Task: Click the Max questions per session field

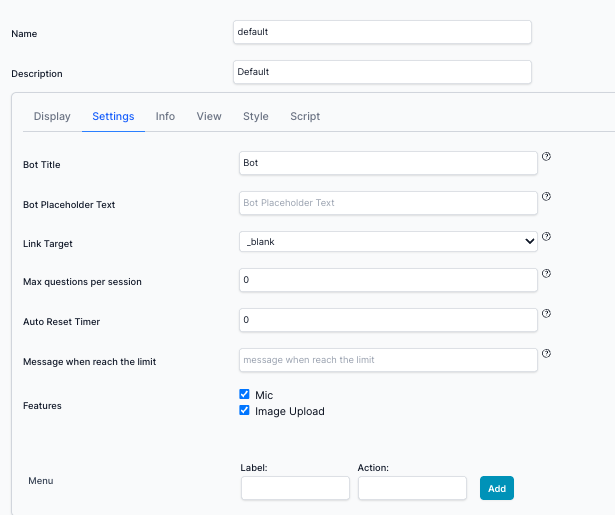Action: (388, 280)
